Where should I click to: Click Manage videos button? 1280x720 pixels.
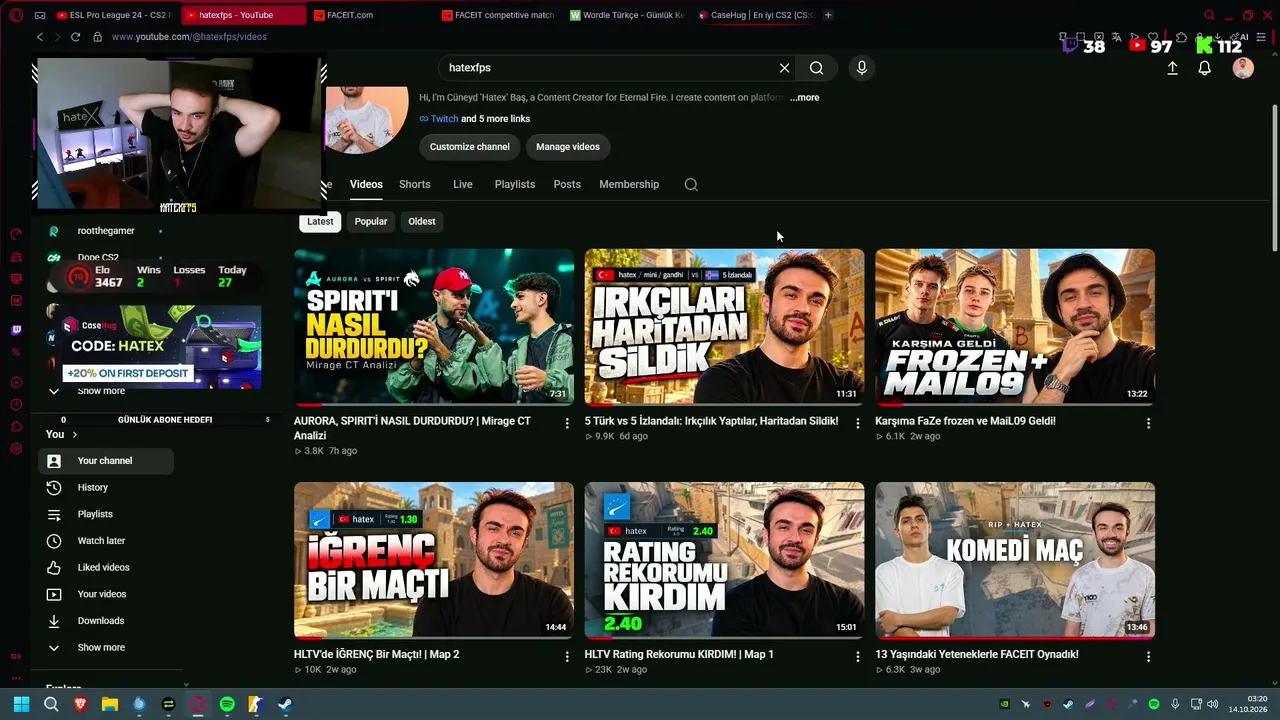568,147
